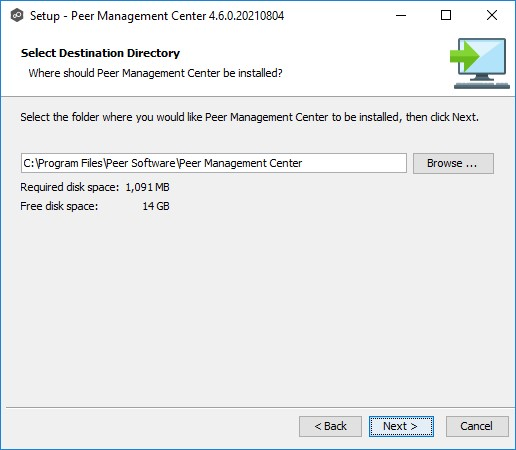Focus the destination directory path field

[x=214, y=163]
